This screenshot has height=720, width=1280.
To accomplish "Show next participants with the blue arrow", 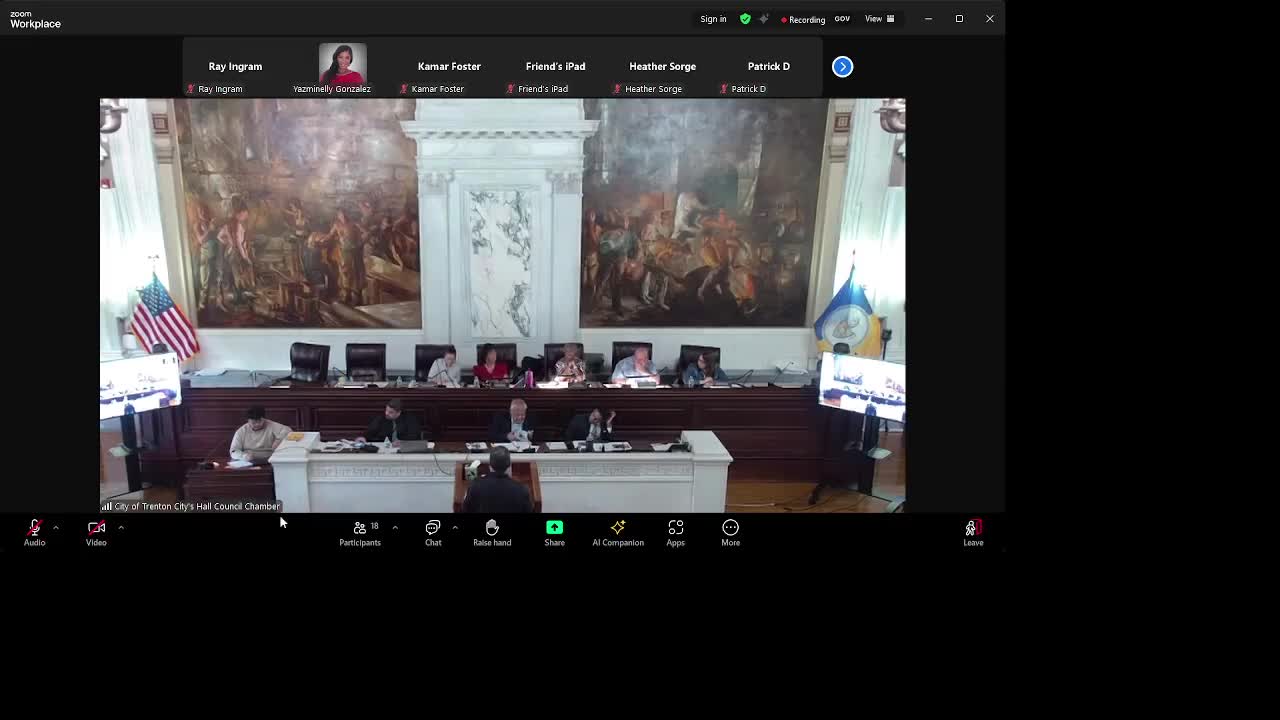I will [843, 66].
